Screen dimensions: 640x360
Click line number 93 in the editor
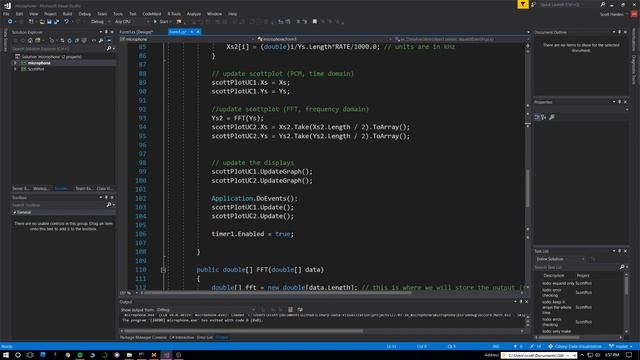point(142,118)
